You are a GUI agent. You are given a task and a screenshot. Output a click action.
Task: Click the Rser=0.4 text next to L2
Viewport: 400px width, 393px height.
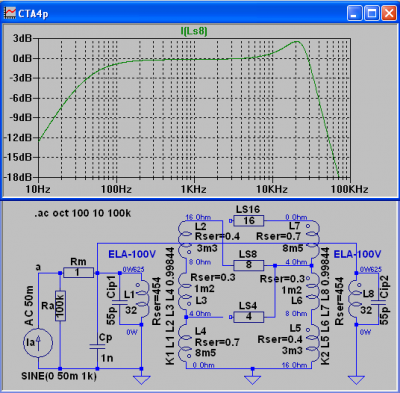tap(217, 236)
